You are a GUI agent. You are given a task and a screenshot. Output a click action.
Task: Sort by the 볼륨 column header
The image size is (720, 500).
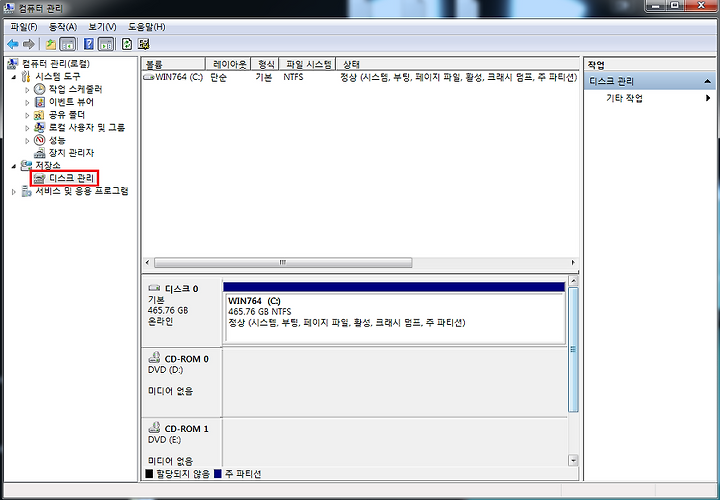tap(173, 64)
